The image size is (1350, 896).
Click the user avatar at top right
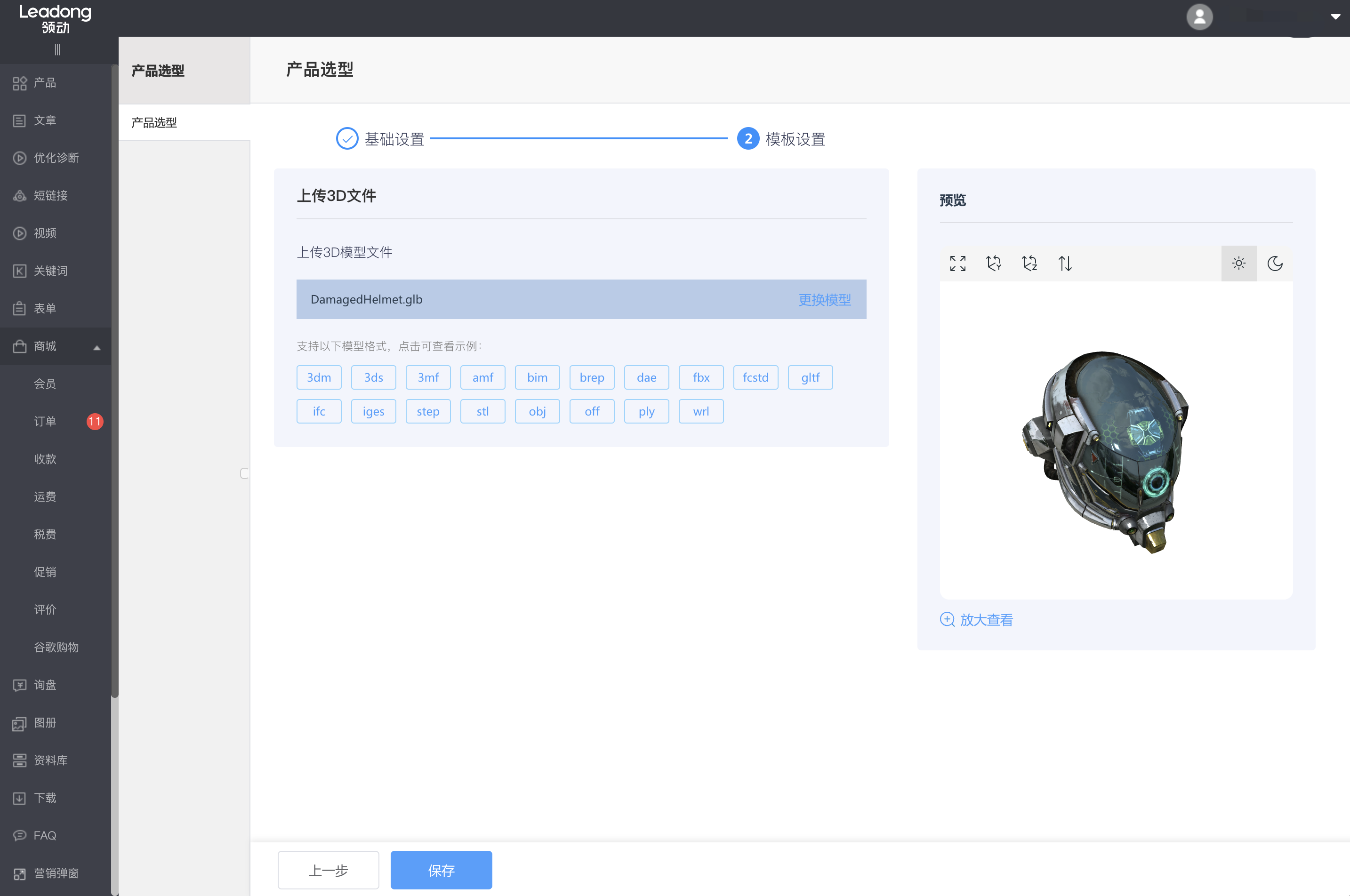[1199, 17]
